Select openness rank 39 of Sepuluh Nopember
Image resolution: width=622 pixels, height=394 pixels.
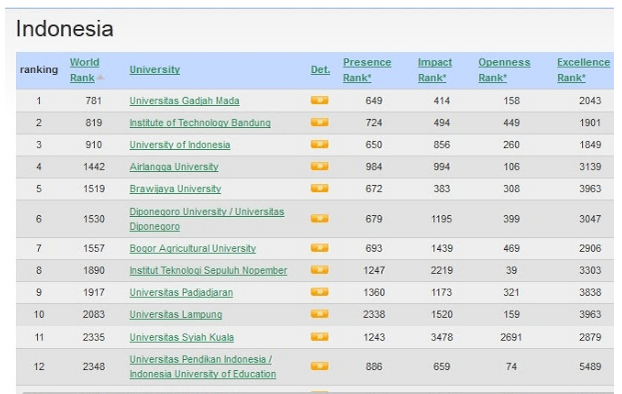(511, 271)
